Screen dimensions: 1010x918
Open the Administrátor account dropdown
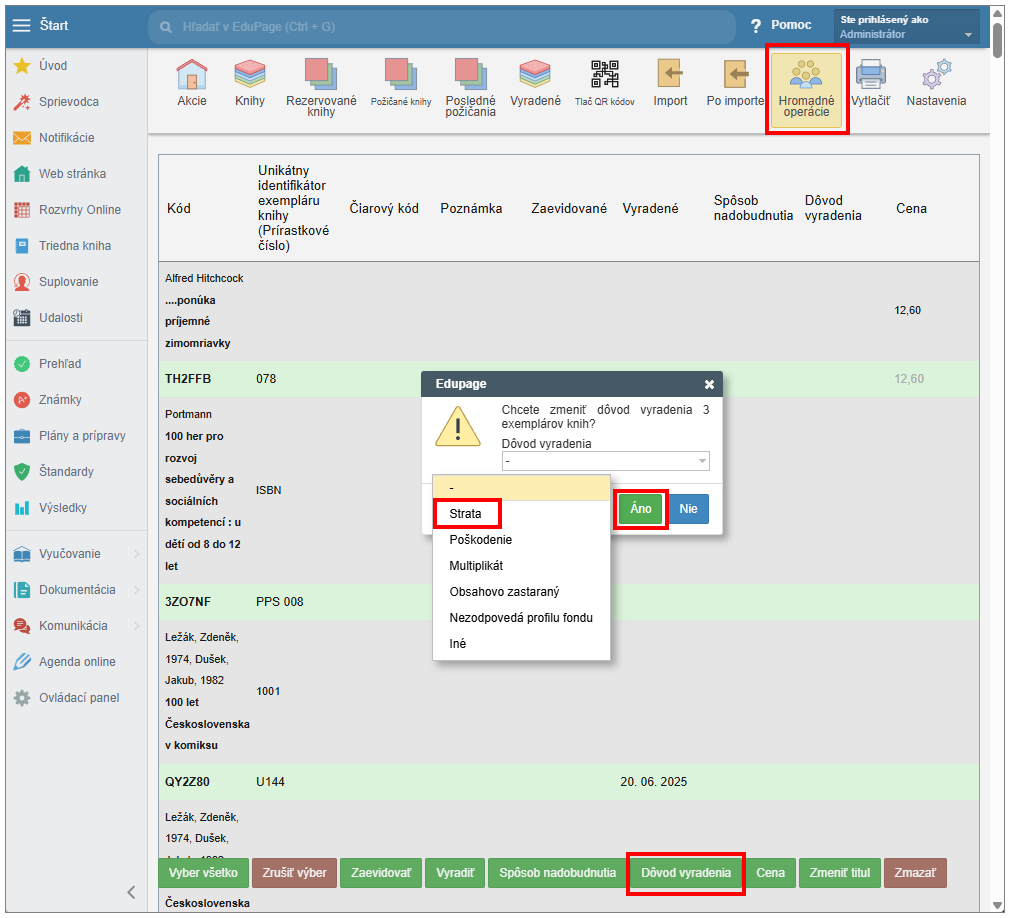(906, 27)
